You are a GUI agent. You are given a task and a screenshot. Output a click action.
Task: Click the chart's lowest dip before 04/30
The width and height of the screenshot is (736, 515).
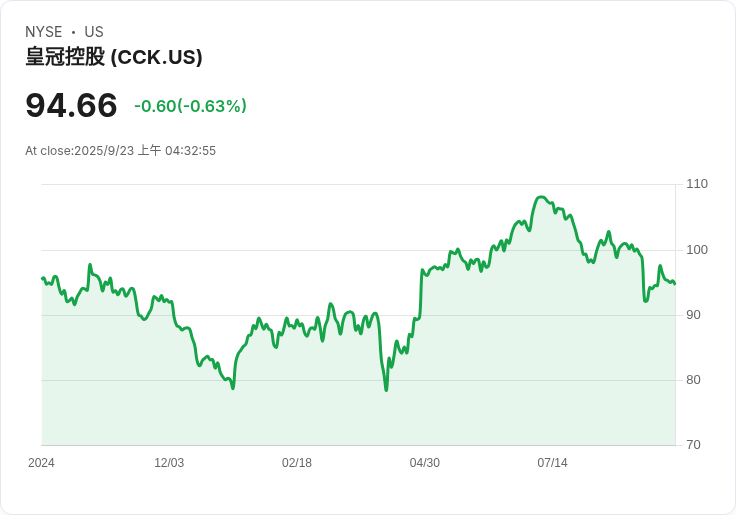point(386,390)
